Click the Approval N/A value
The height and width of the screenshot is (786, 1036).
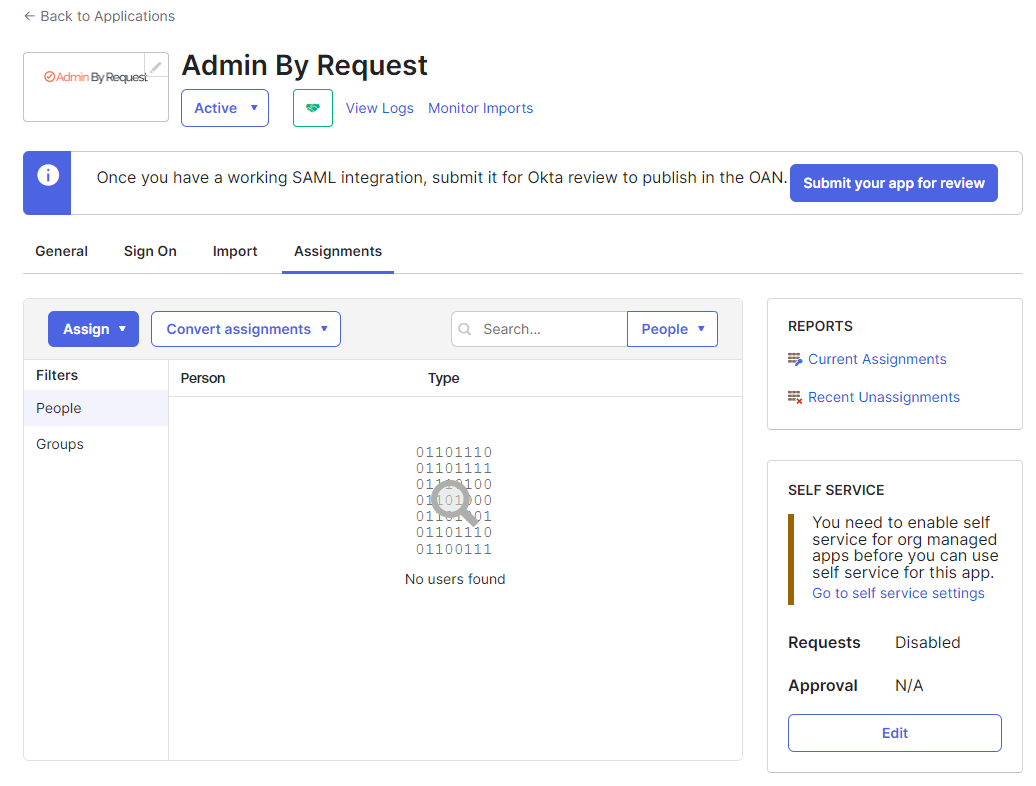point(909,686)
